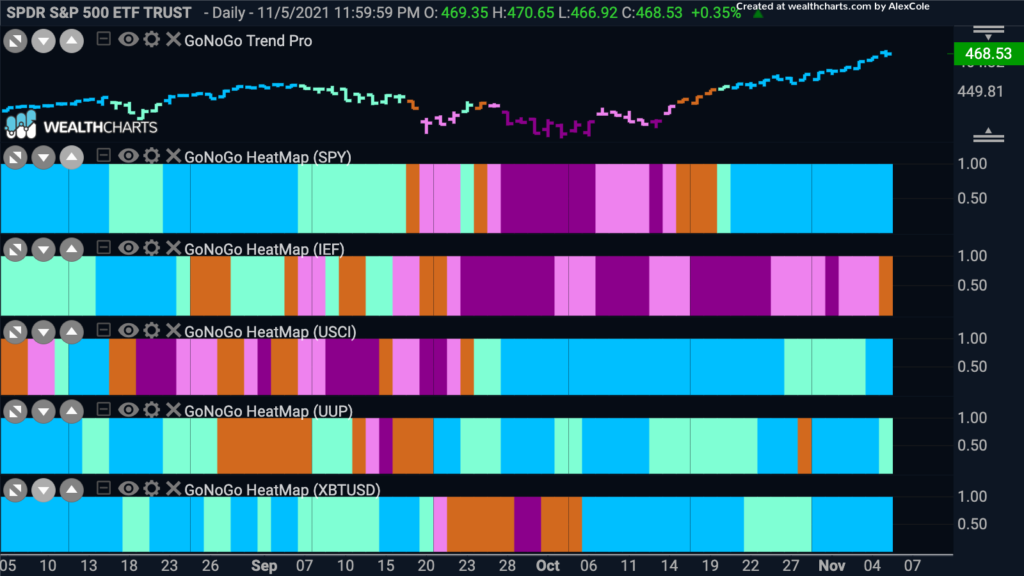Move HeatMap (UUP) pane up

pyautogui.click(x=72, y=411)
